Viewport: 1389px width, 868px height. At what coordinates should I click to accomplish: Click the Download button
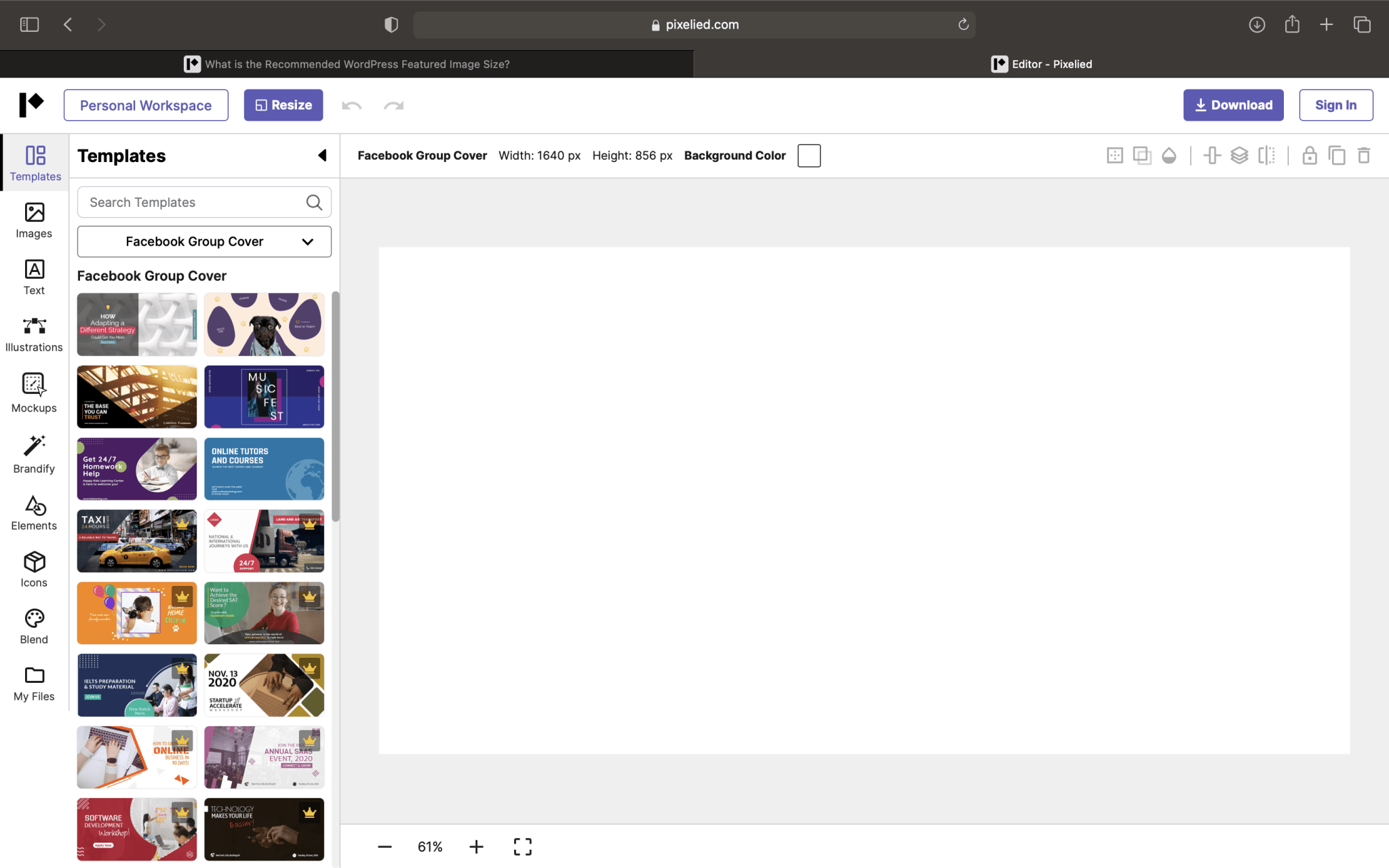[1233, 105]
